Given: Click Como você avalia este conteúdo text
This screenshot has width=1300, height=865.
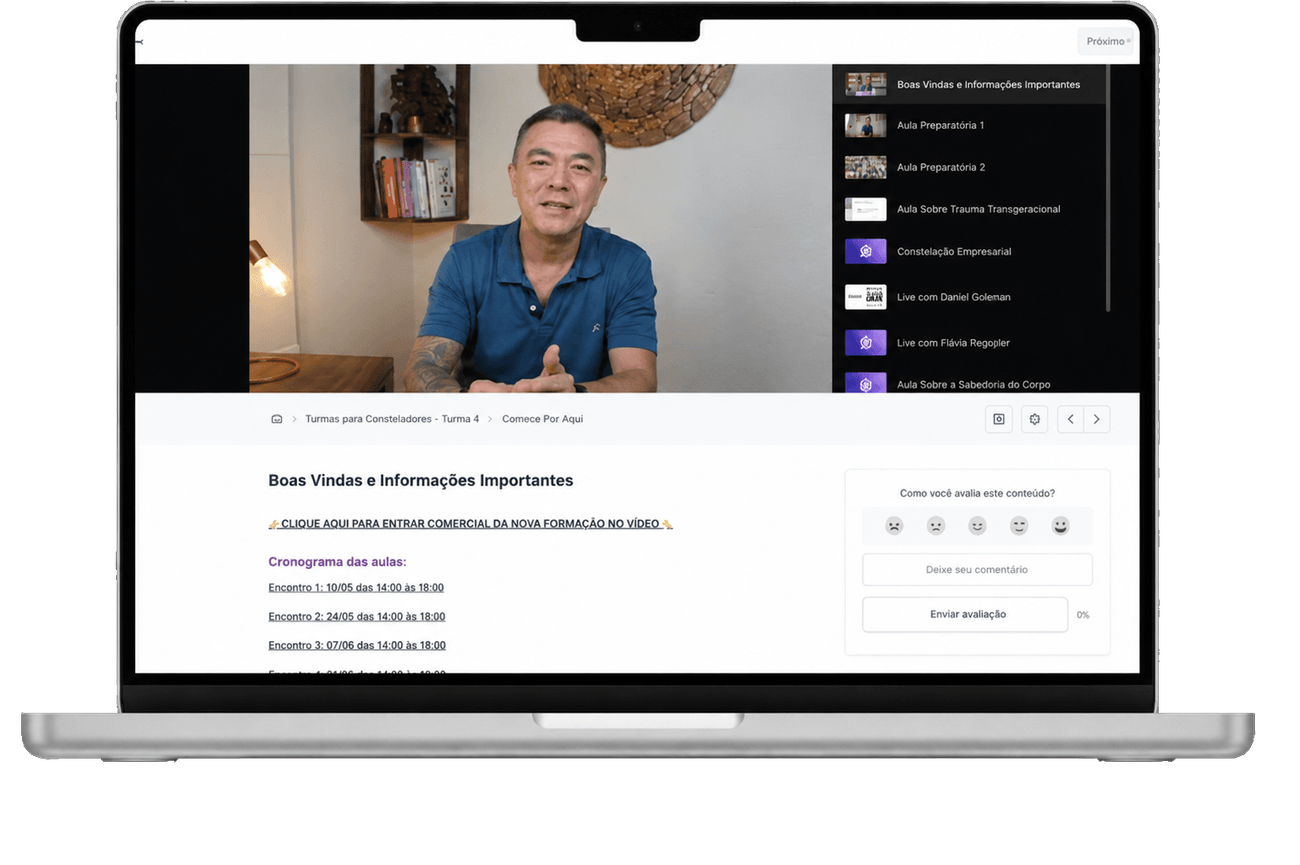Looking at the screenshot, I should (977, 493).
